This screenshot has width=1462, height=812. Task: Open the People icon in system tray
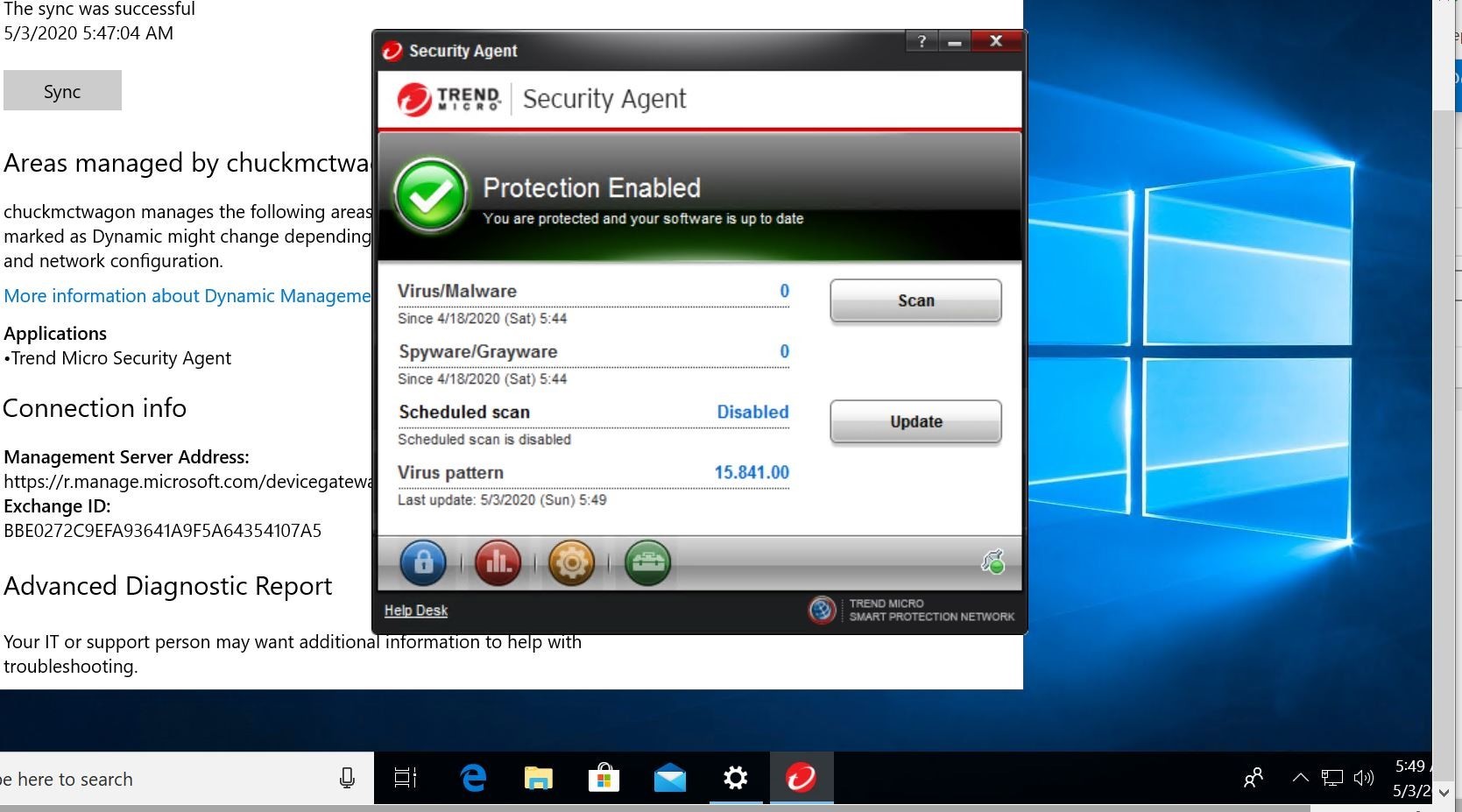click(1254, 778)
